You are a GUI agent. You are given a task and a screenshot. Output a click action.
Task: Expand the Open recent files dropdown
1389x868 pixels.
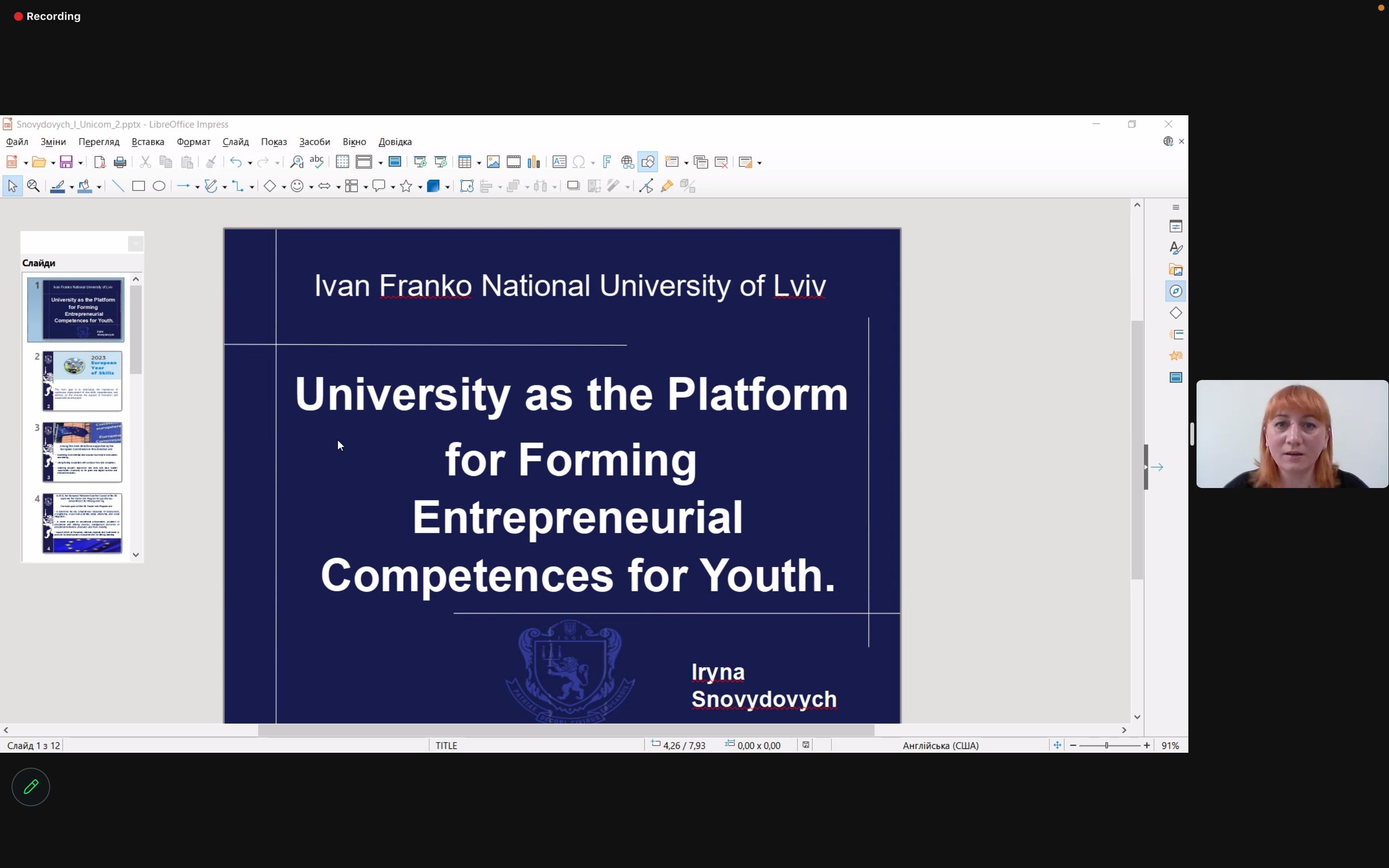[x=54, y=163]
